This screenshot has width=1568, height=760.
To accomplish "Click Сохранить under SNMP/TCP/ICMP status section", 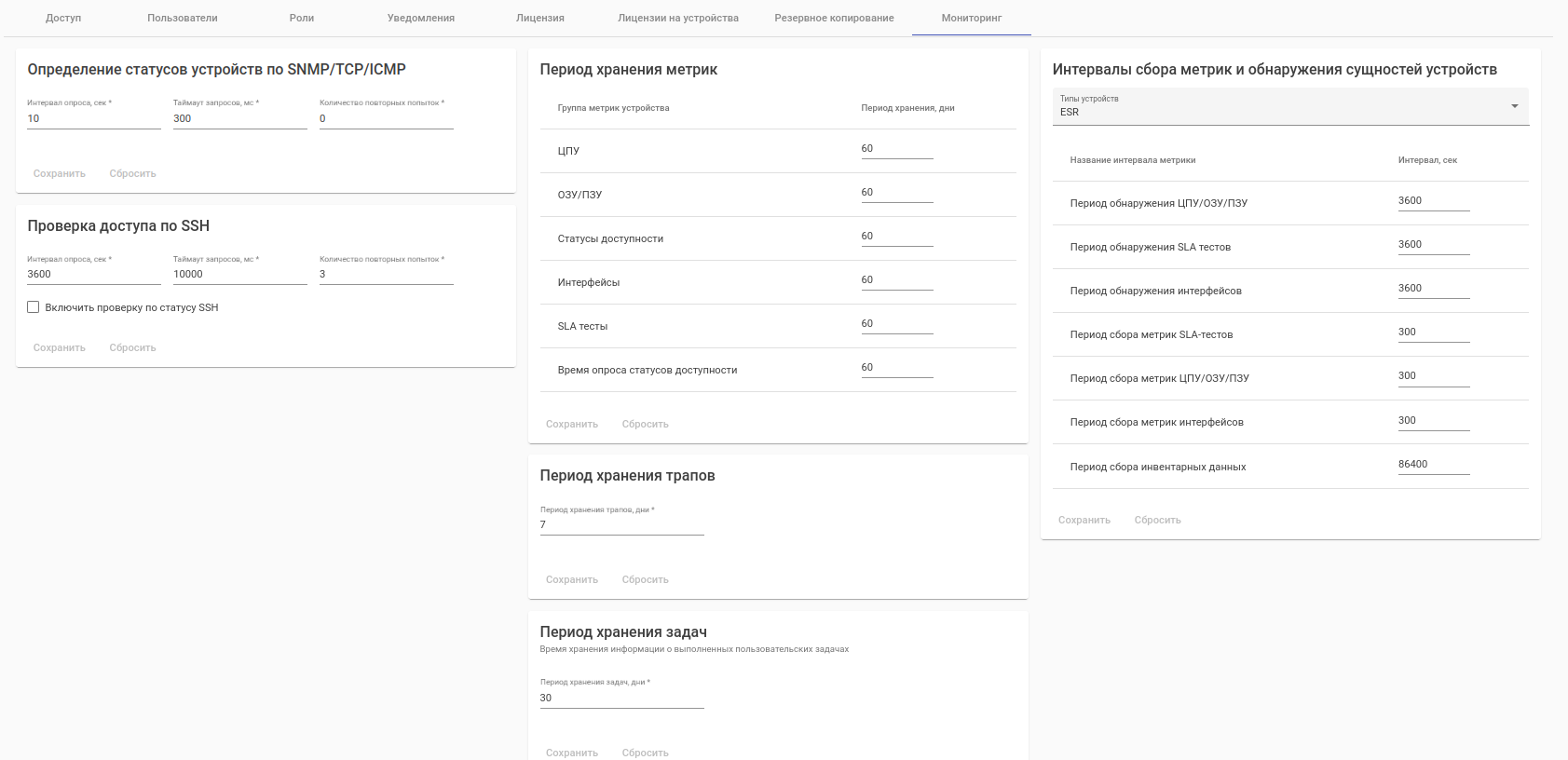I will (x=60, y=173).
